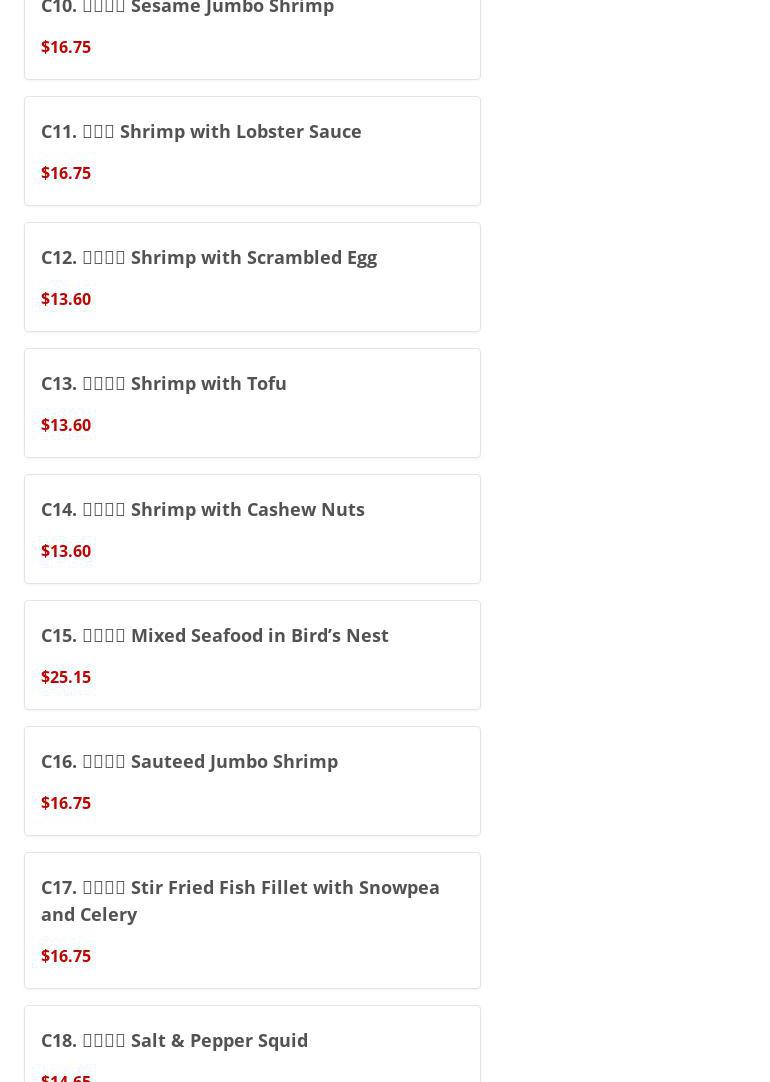Open C18 Salt & Pepper Squid

pyautogui.click(x=174, y=1040)
